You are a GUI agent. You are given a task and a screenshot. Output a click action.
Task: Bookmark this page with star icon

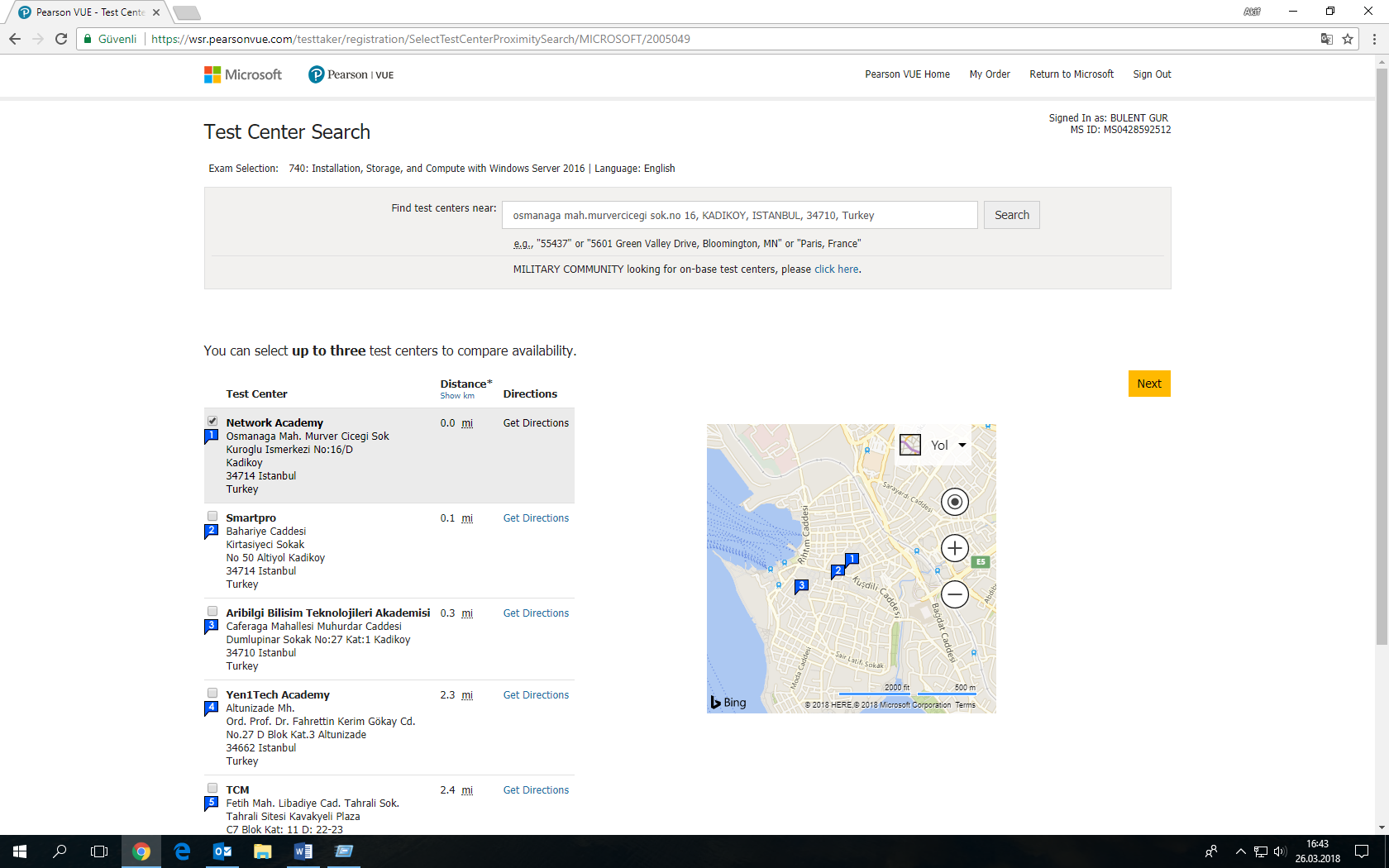point(1348,39)
